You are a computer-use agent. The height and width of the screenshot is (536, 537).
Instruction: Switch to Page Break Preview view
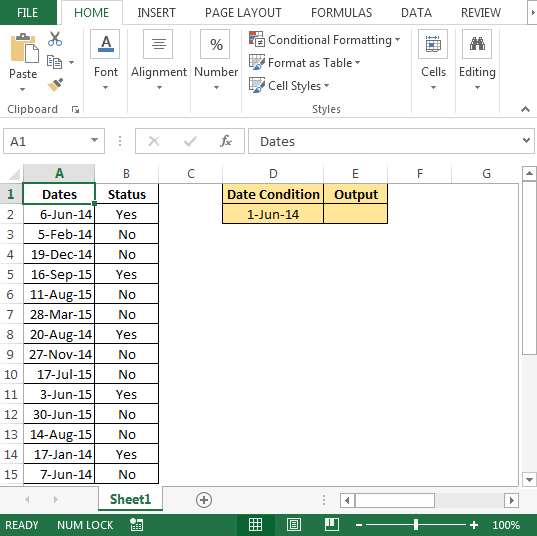(x=332, y=525)
